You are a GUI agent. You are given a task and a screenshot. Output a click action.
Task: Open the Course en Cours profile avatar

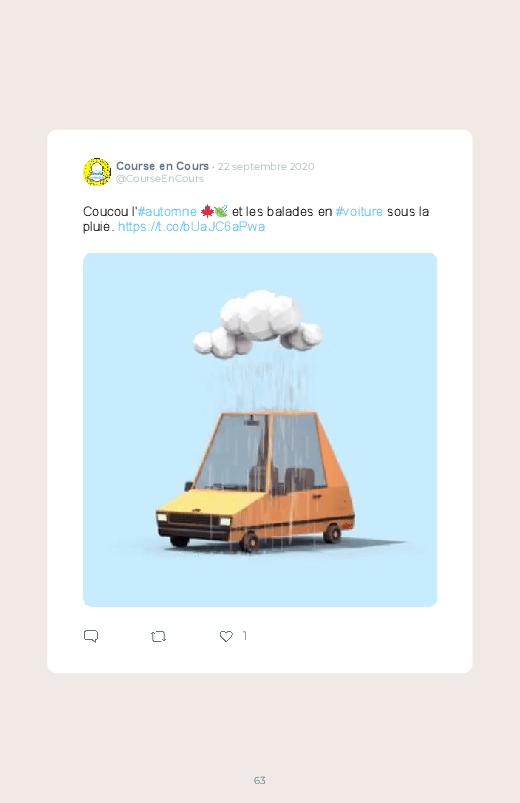coord(97,172)
